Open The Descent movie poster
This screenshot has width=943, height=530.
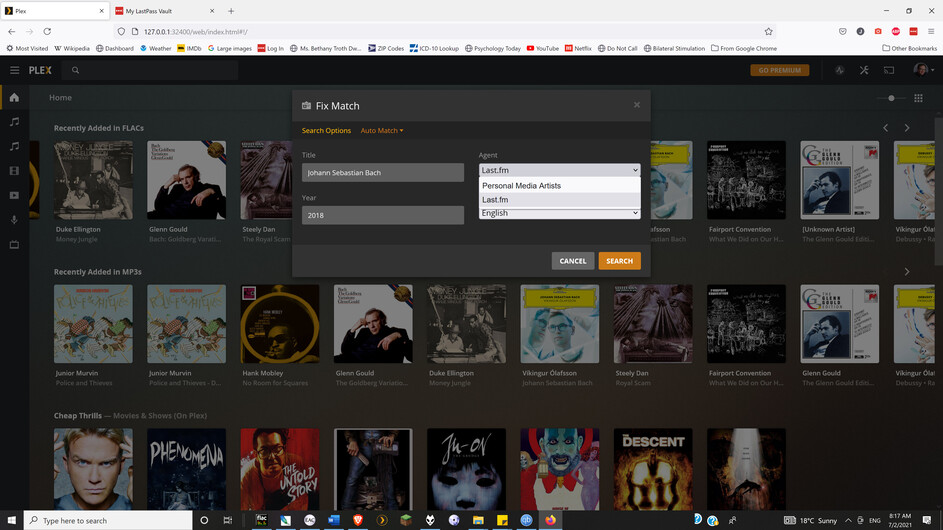(x=653, y=469)
